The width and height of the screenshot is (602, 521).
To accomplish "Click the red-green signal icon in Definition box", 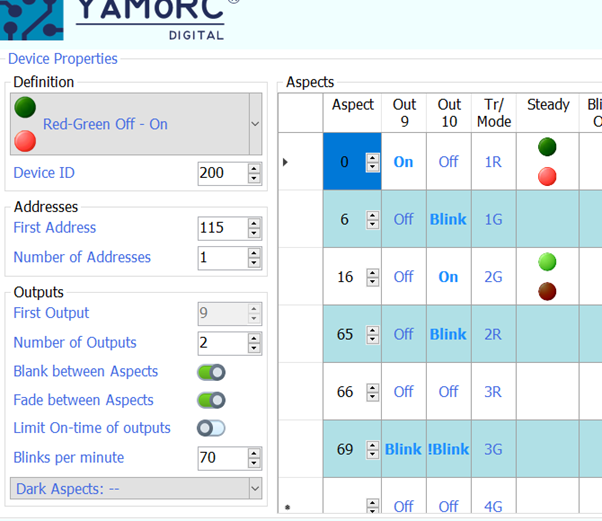I will [x=25, y=124].
